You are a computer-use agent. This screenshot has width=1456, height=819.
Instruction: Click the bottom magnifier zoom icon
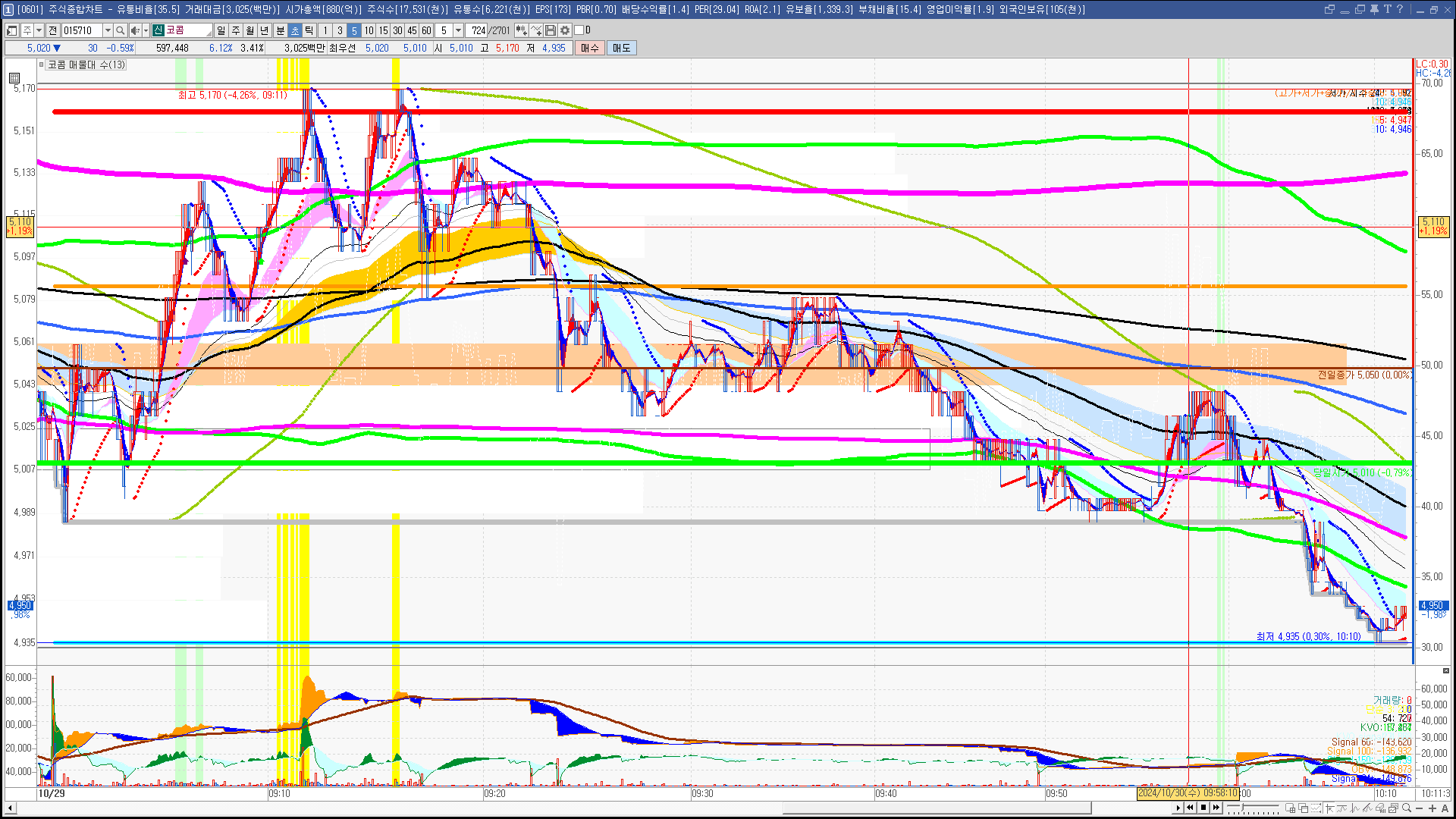point(1407,808)
